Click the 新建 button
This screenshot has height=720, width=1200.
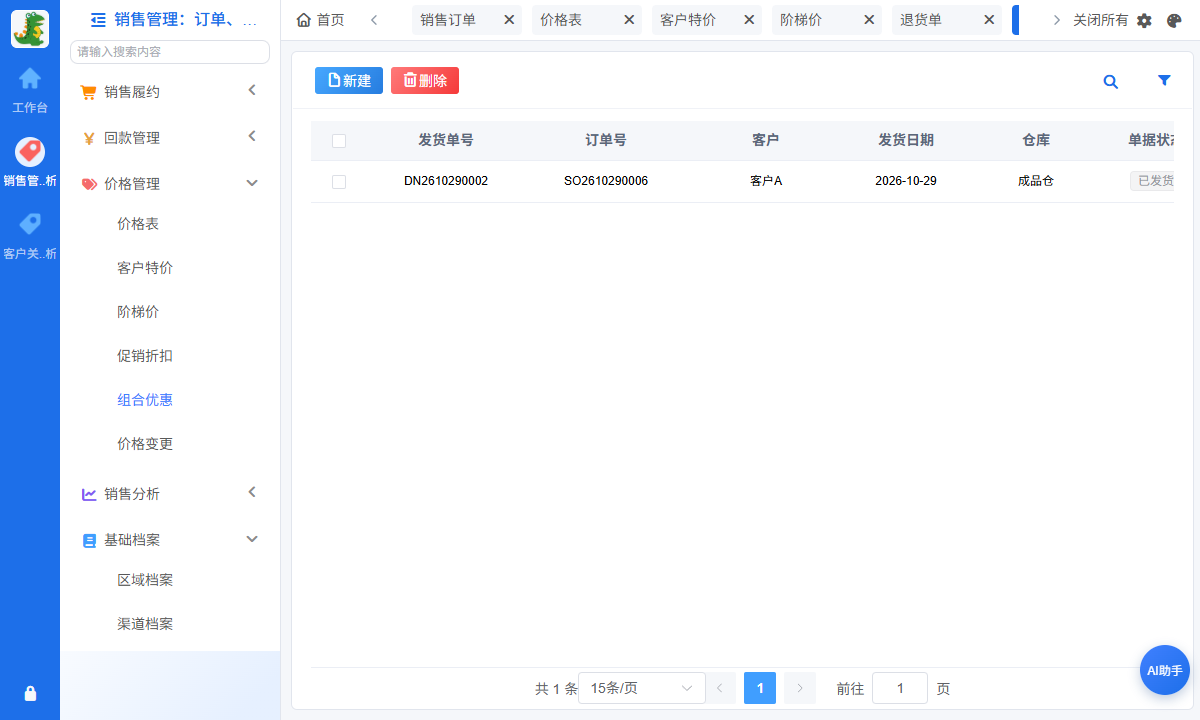(349, 81)
